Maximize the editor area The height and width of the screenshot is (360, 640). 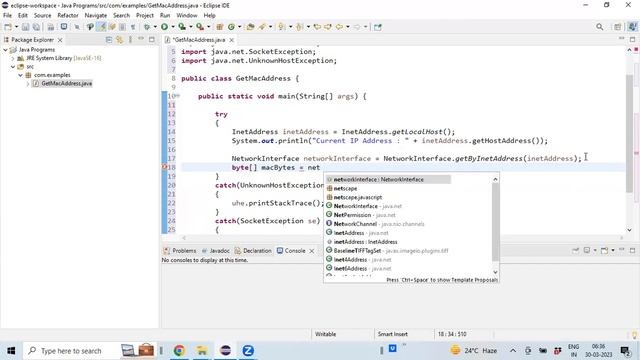632,40
